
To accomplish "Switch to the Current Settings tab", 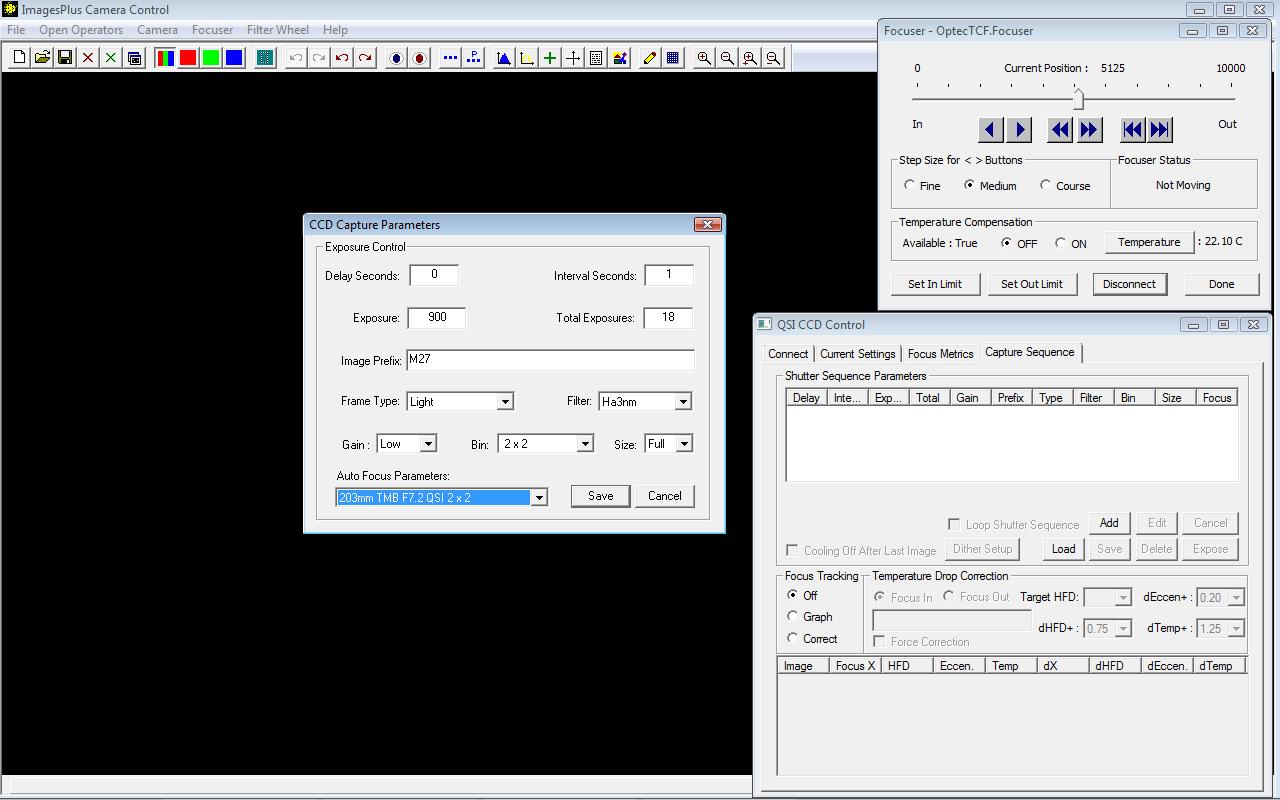I will [x=858, y=354].
